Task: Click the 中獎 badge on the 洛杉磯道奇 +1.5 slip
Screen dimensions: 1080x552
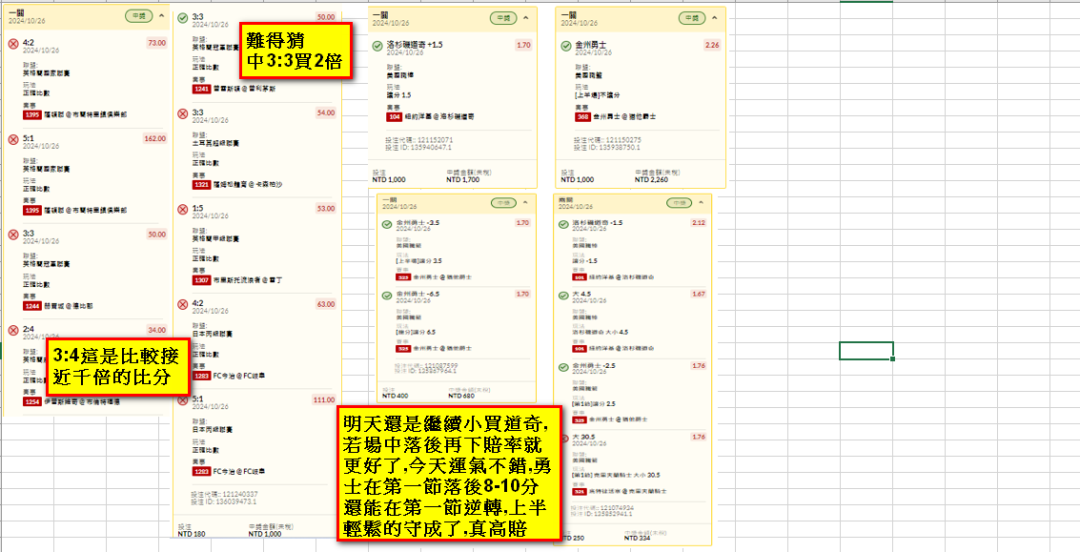Action: coord(503,18)
